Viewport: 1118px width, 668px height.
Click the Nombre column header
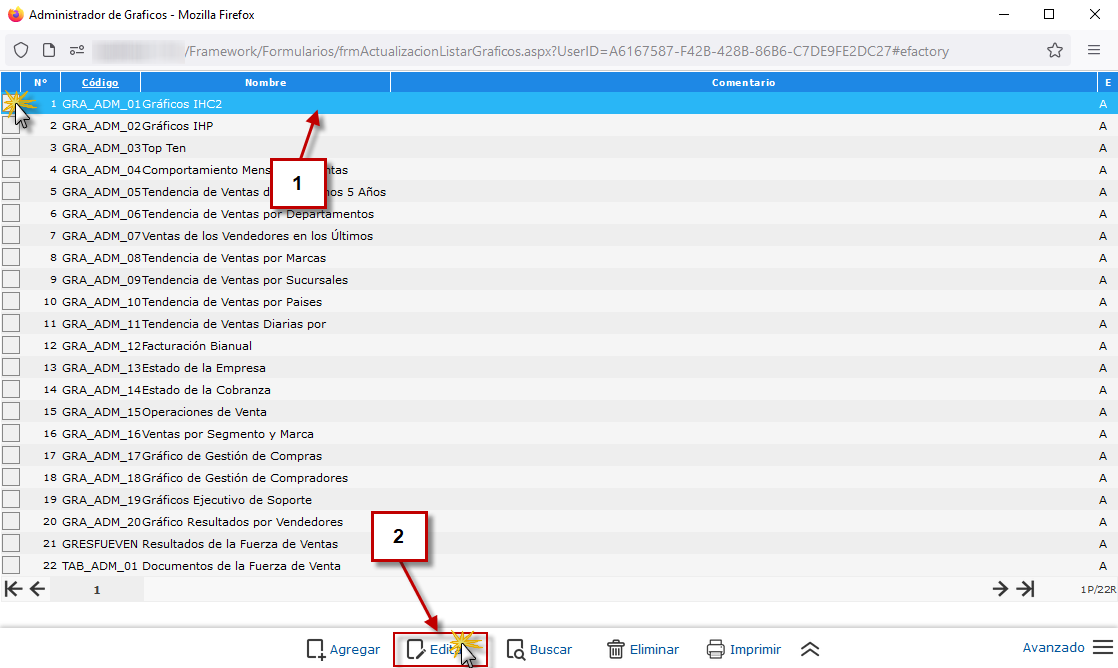(265, 83)
